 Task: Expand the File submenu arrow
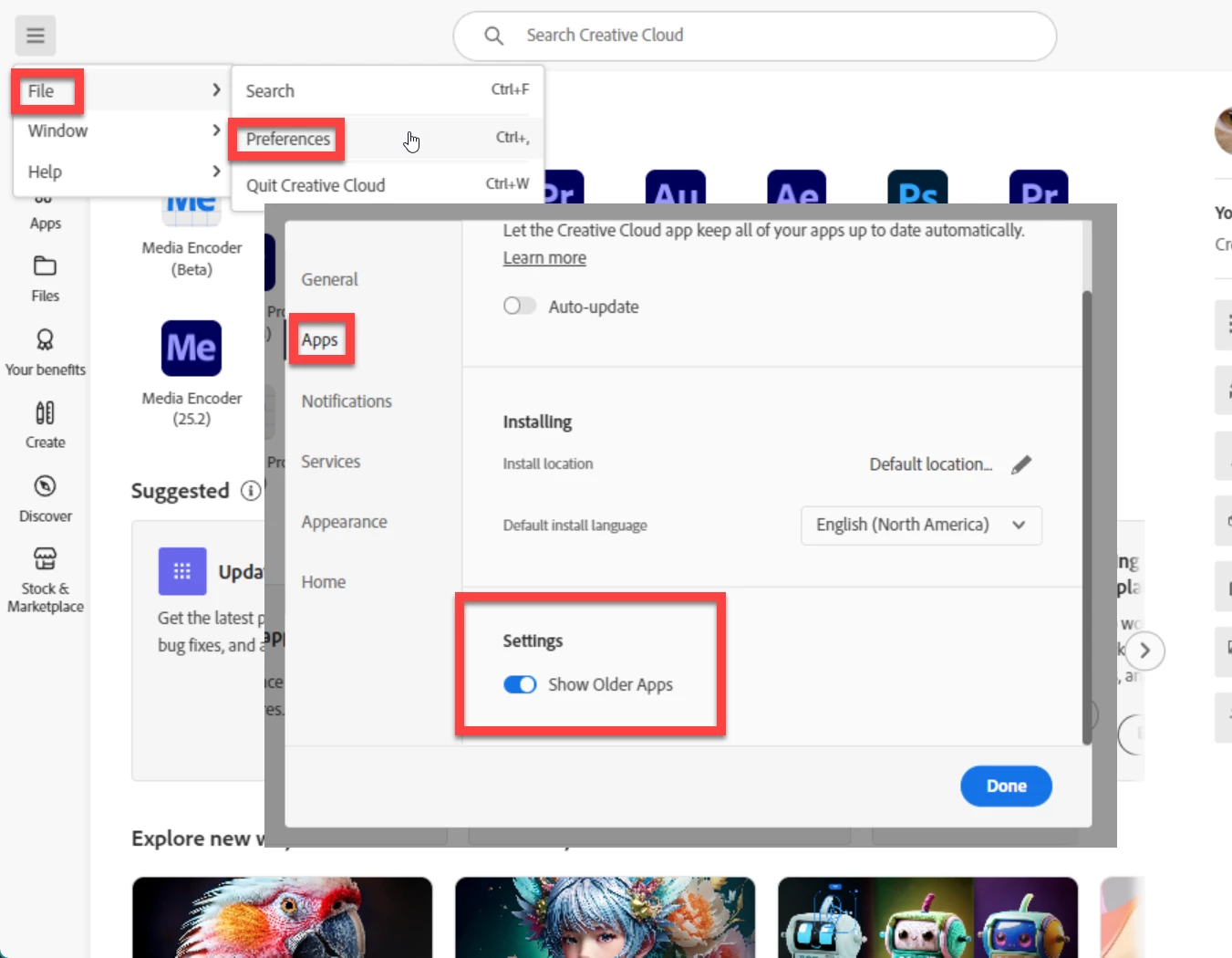tap(216, 89)
